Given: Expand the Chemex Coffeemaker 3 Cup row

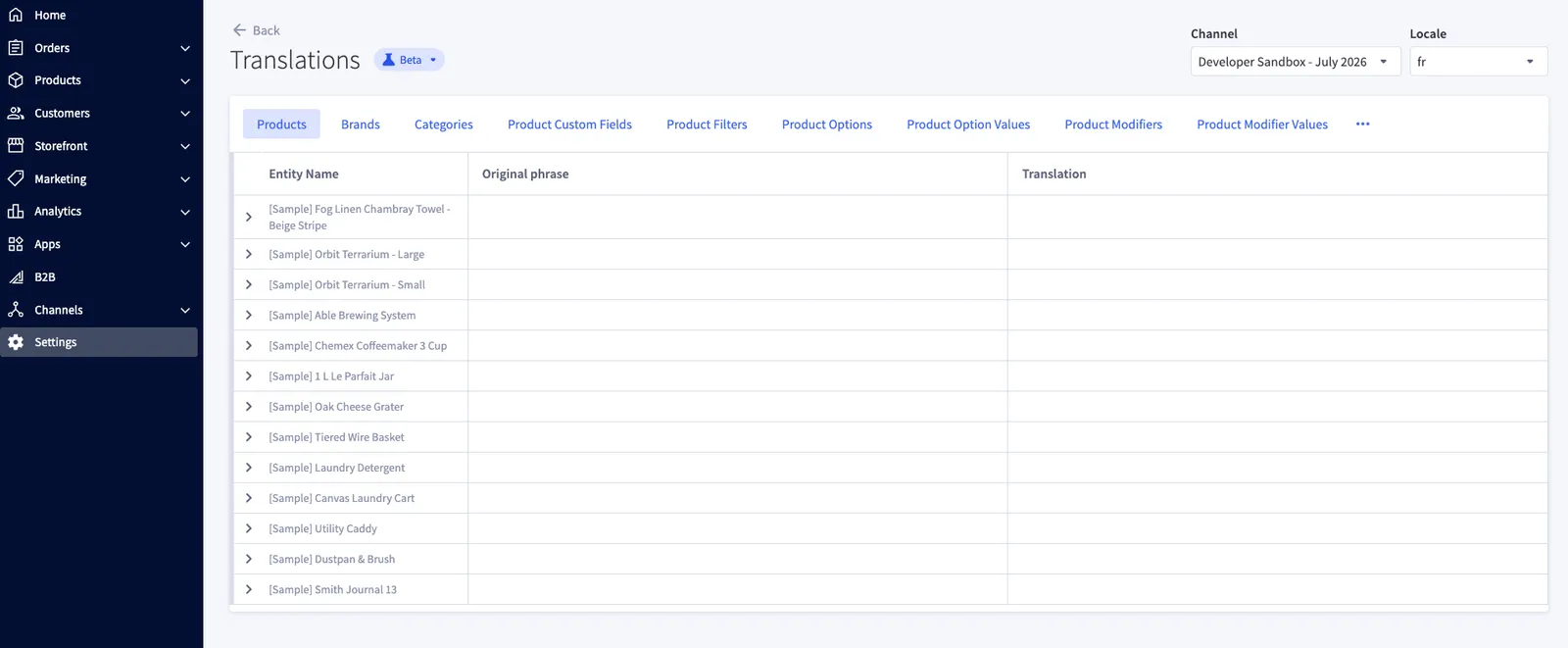Looking at the screenshot, I should (249, 345).
